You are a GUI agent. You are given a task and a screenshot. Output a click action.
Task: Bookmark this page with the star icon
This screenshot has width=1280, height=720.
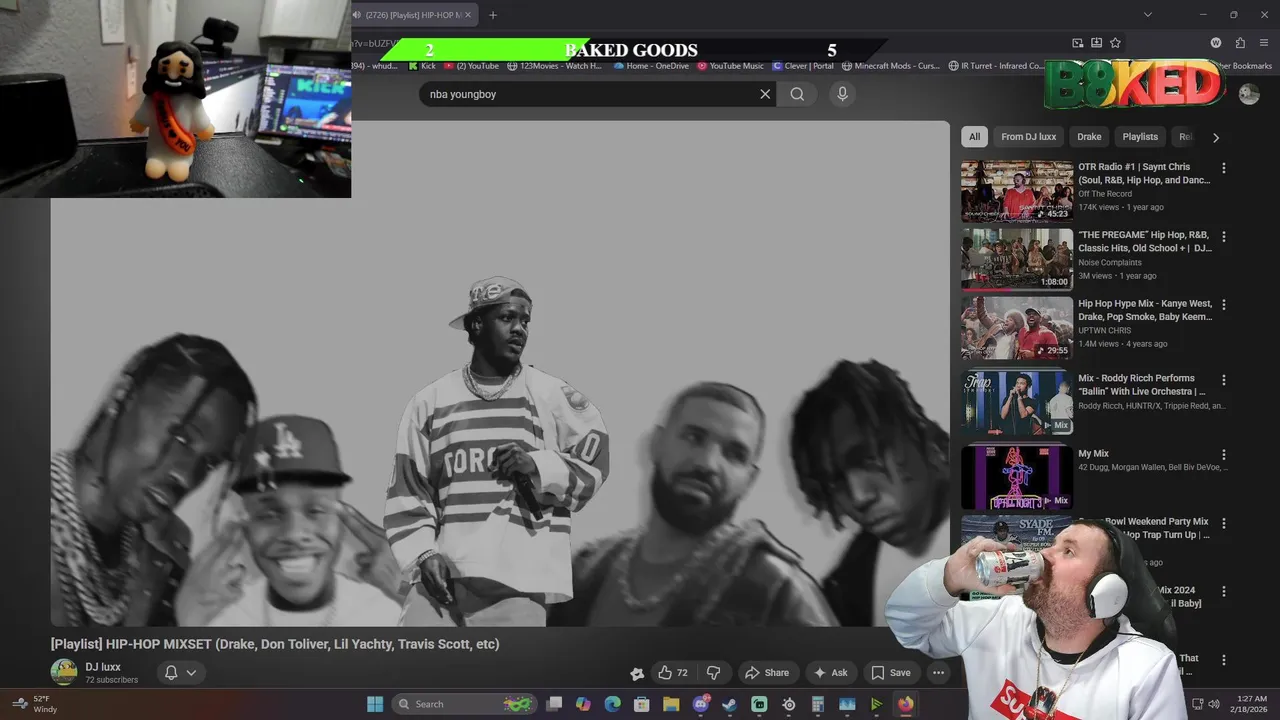(1115, 43)
